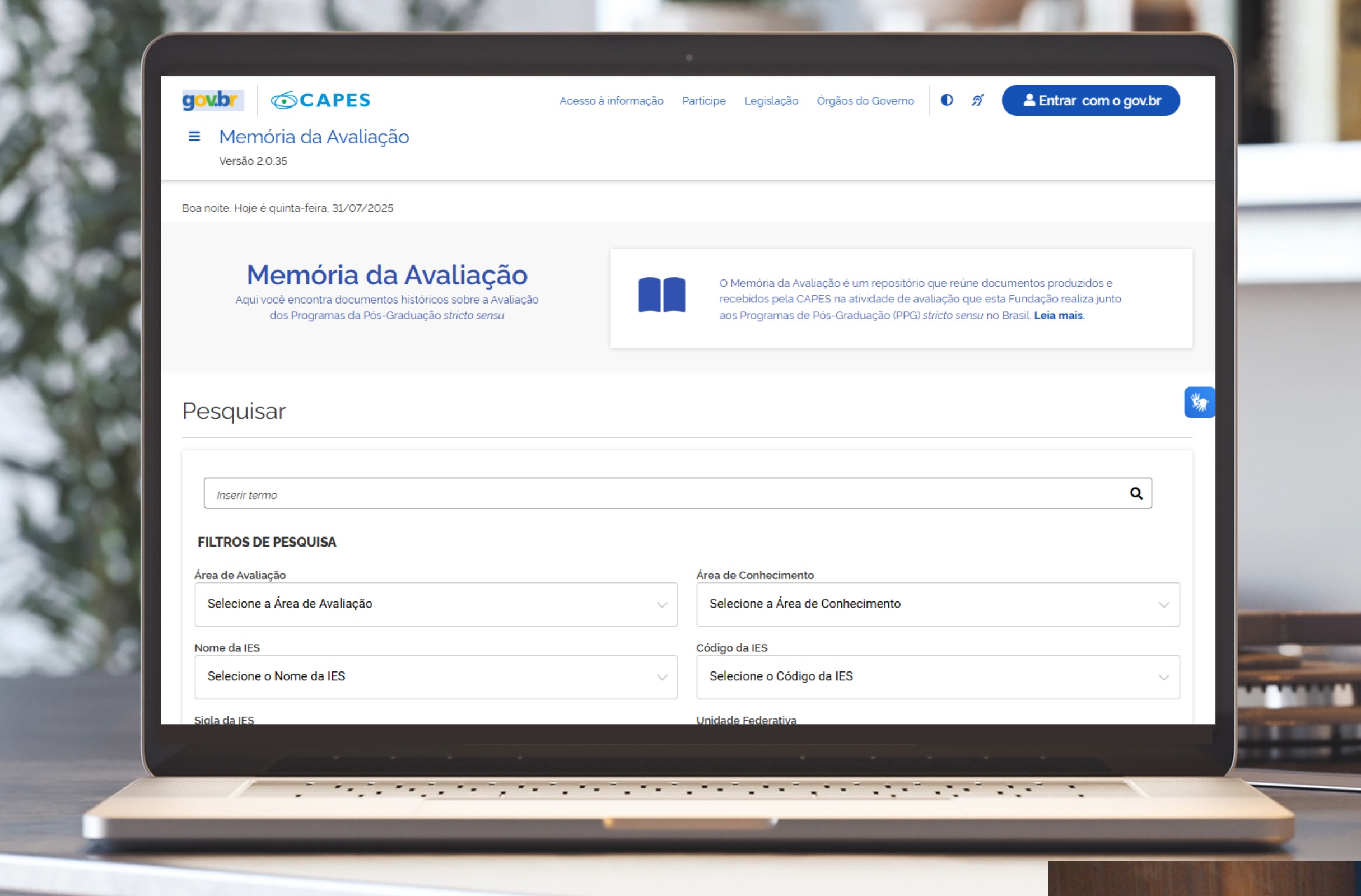Open Acesso à informação menu item
The width and height of the screenshot is (1361, 896).
coord(611,101)
